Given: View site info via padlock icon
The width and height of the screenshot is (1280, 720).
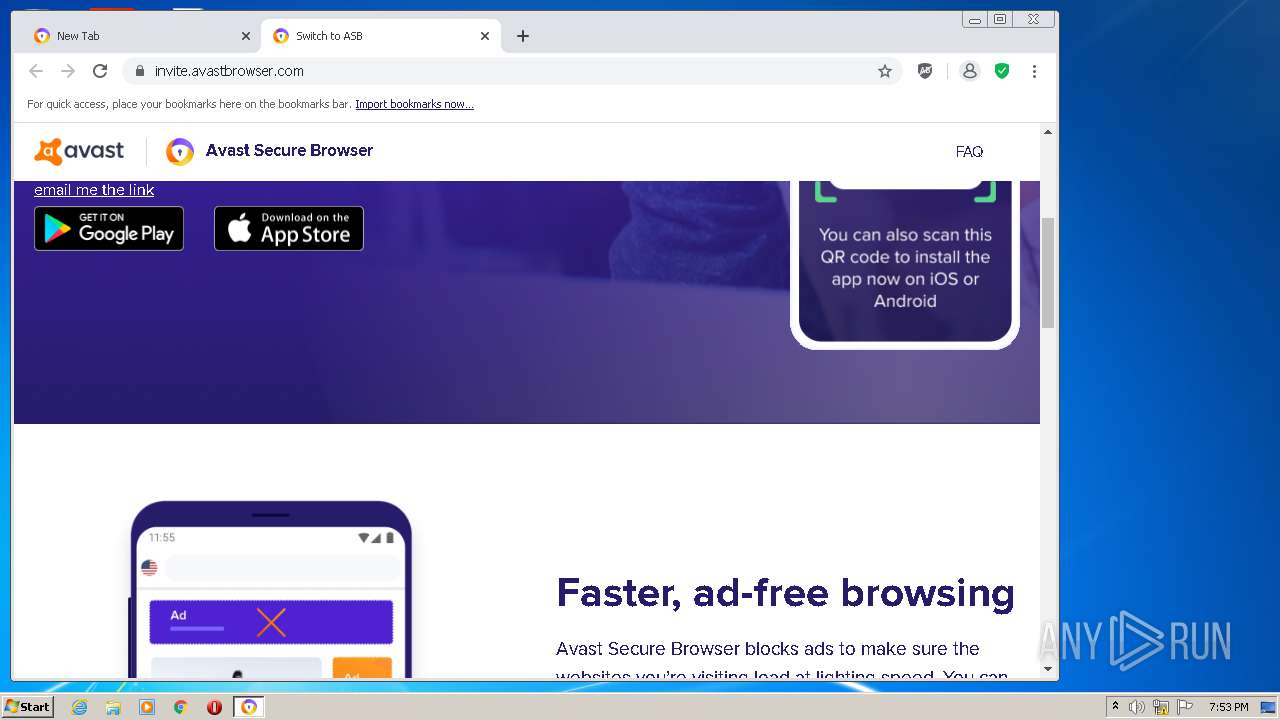Looking at the screenshot, I should tap(139, 71).
